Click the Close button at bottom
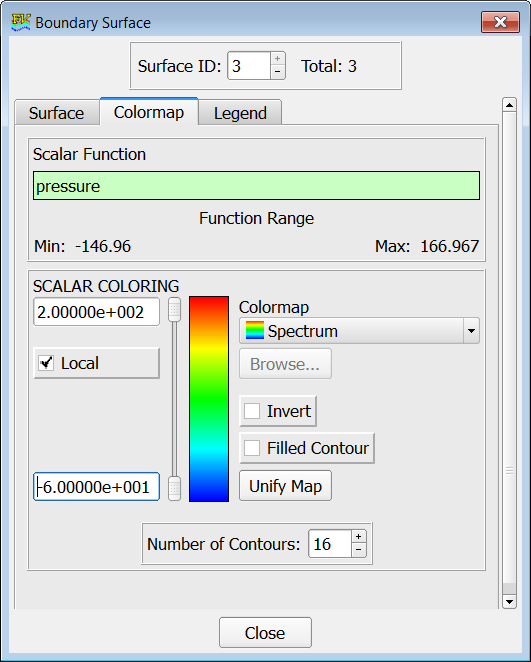 (265, 632)
